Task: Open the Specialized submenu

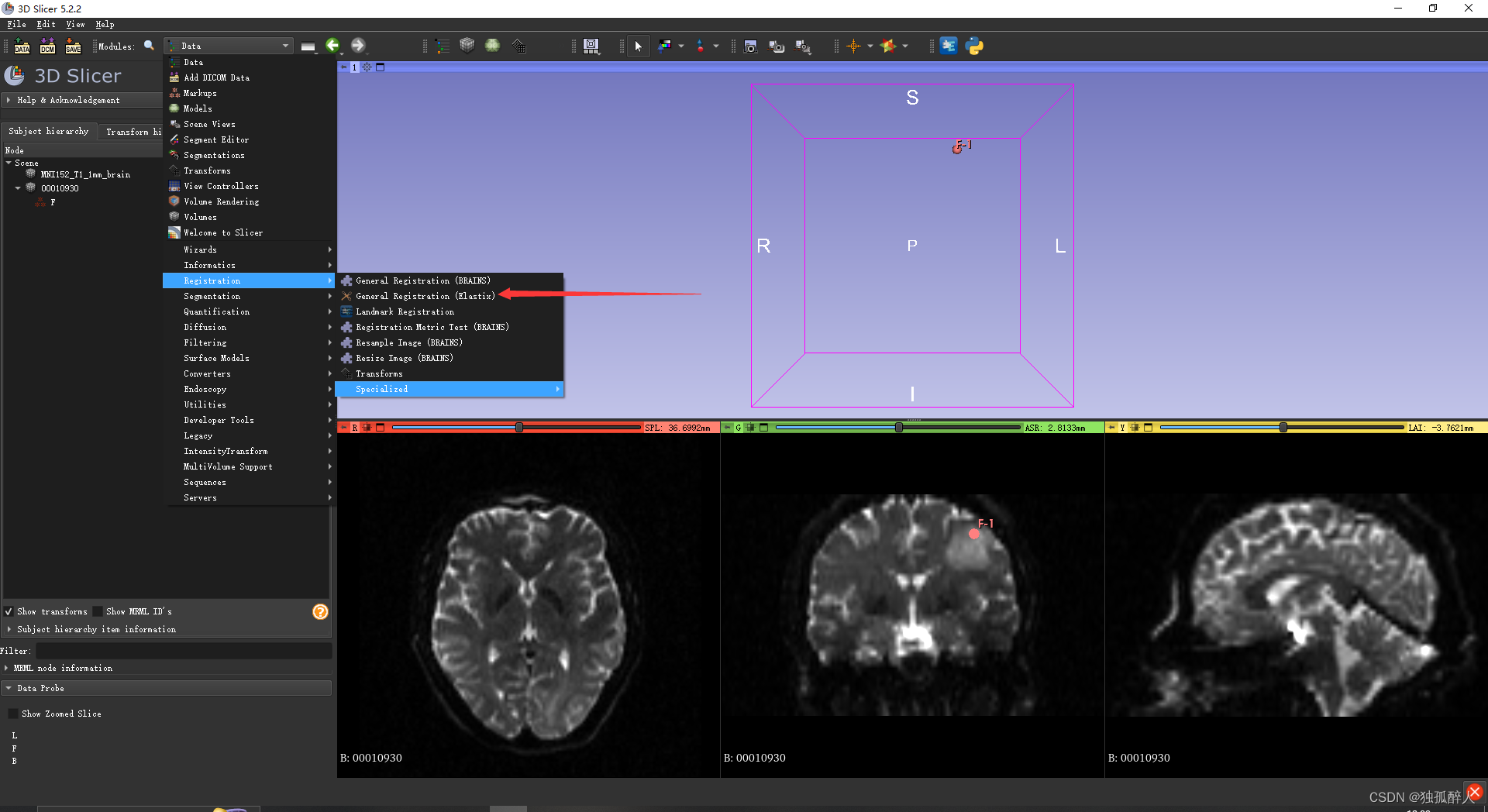Action: pyautogui.click(x=450, y=389)
